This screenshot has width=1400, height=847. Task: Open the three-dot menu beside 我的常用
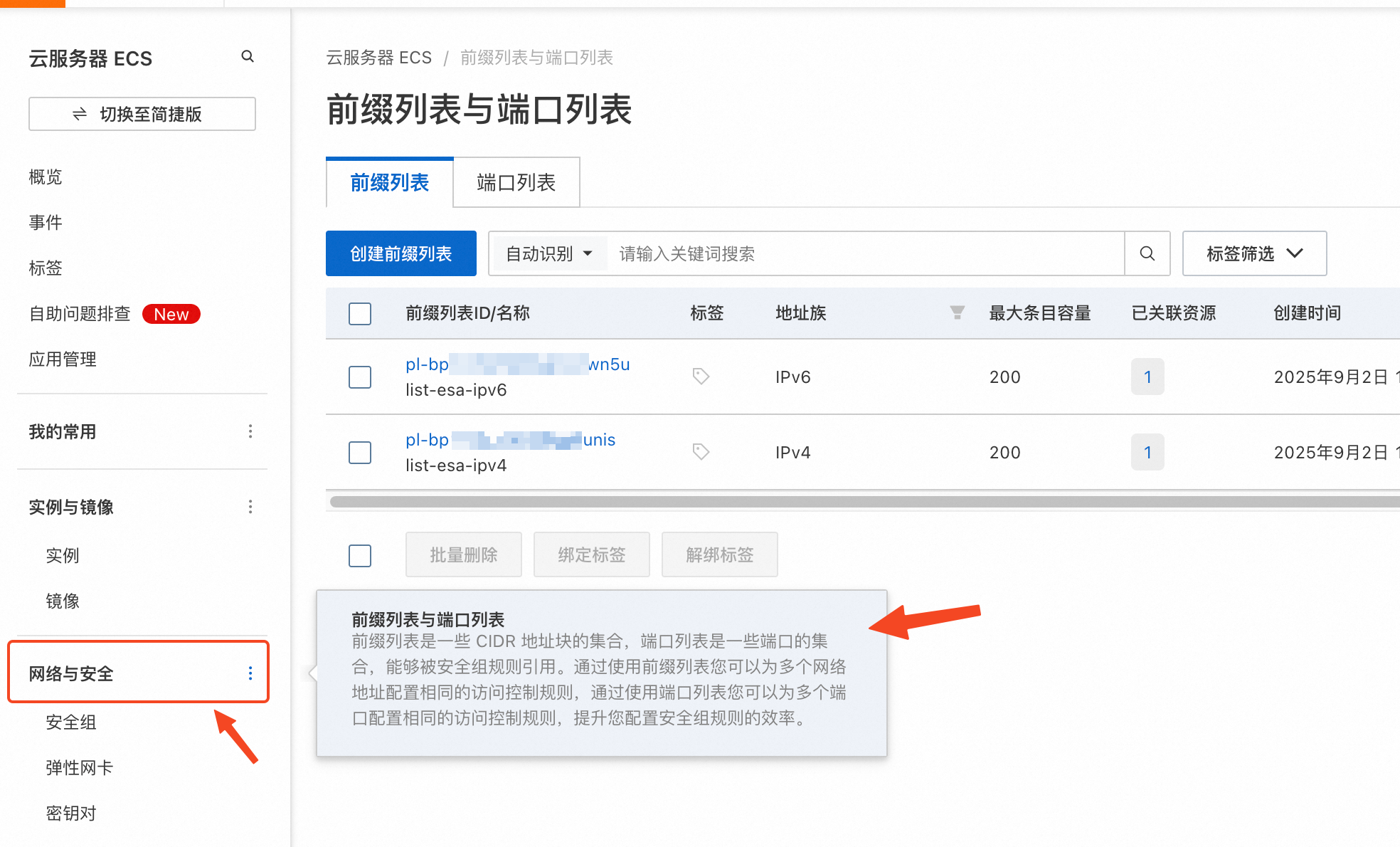tap(250, 431)
